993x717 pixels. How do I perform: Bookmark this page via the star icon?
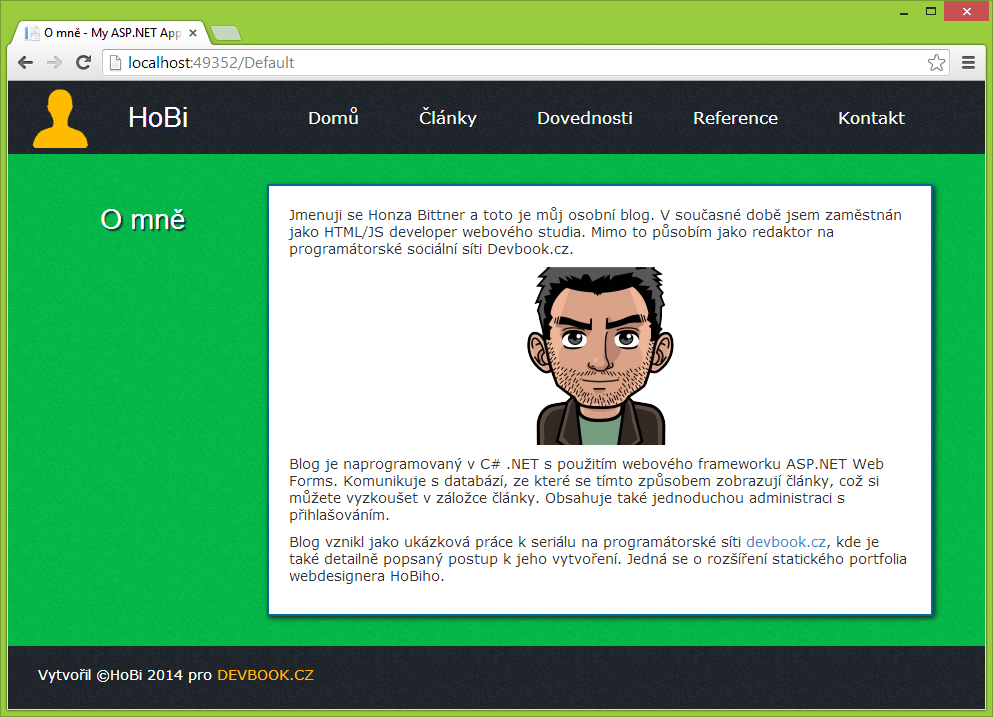coord(936,62)
